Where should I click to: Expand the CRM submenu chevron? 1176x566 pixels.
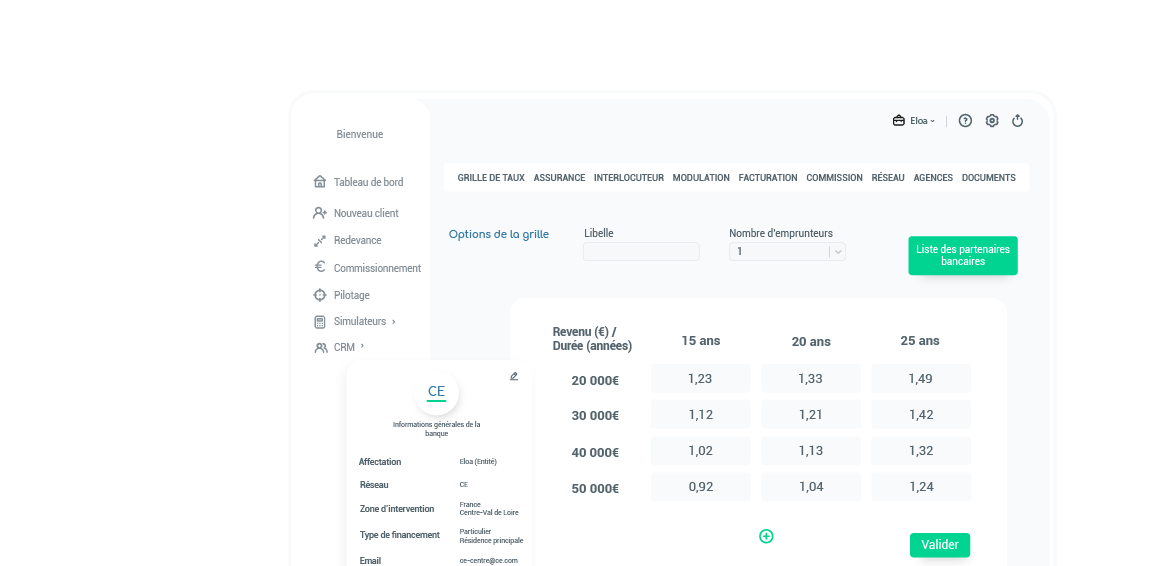[x=362, y=346]
